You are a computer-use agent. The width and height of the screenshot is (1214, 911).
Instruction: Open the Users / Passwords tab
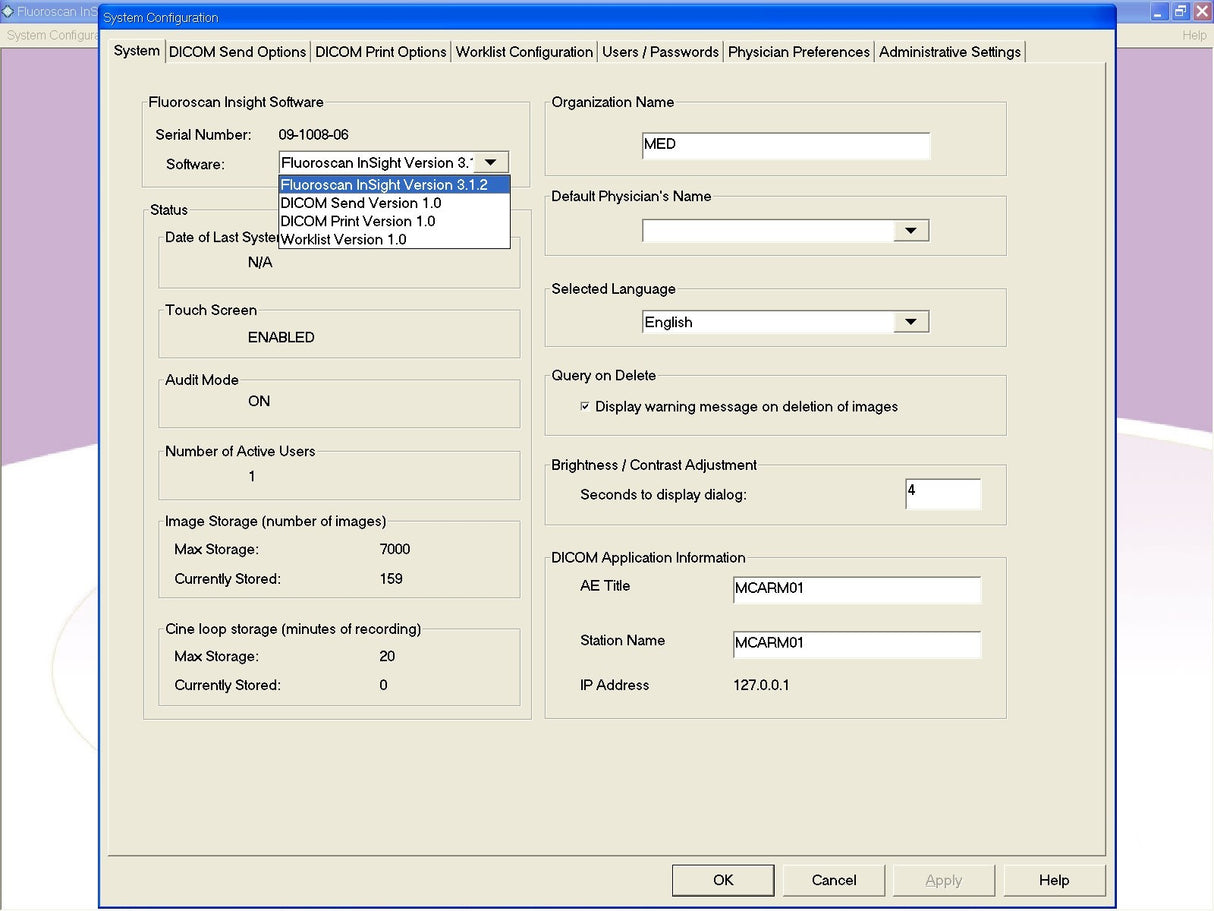(660, 51)
